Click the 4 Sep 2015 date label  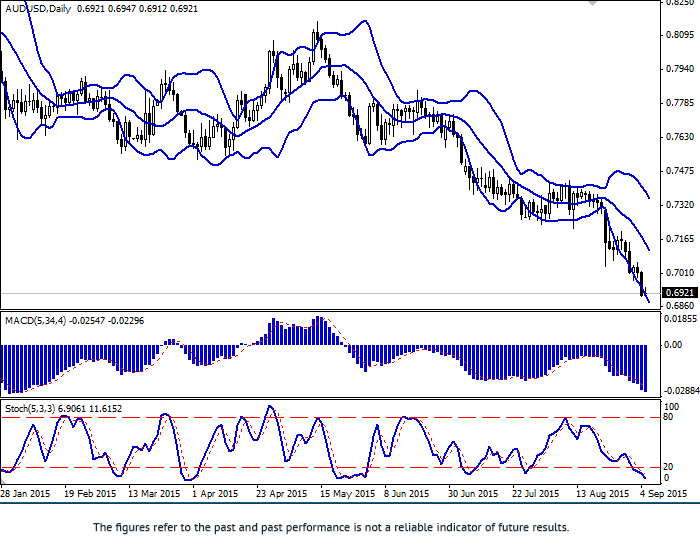(x=663, y=494)
